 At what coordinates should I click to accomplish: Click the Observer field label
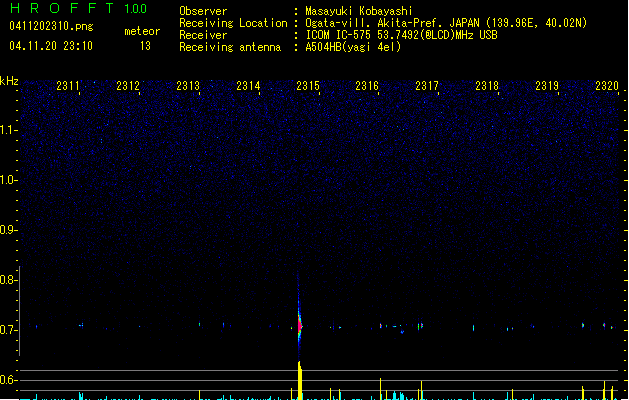pos(203,11)
